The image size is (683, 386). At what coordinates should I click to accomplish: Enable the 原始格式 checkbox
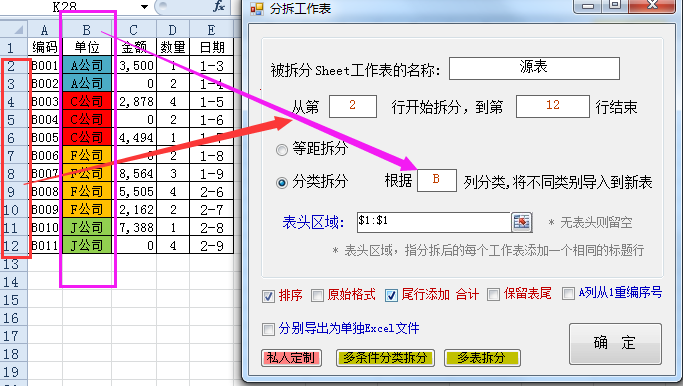point(317,295)
